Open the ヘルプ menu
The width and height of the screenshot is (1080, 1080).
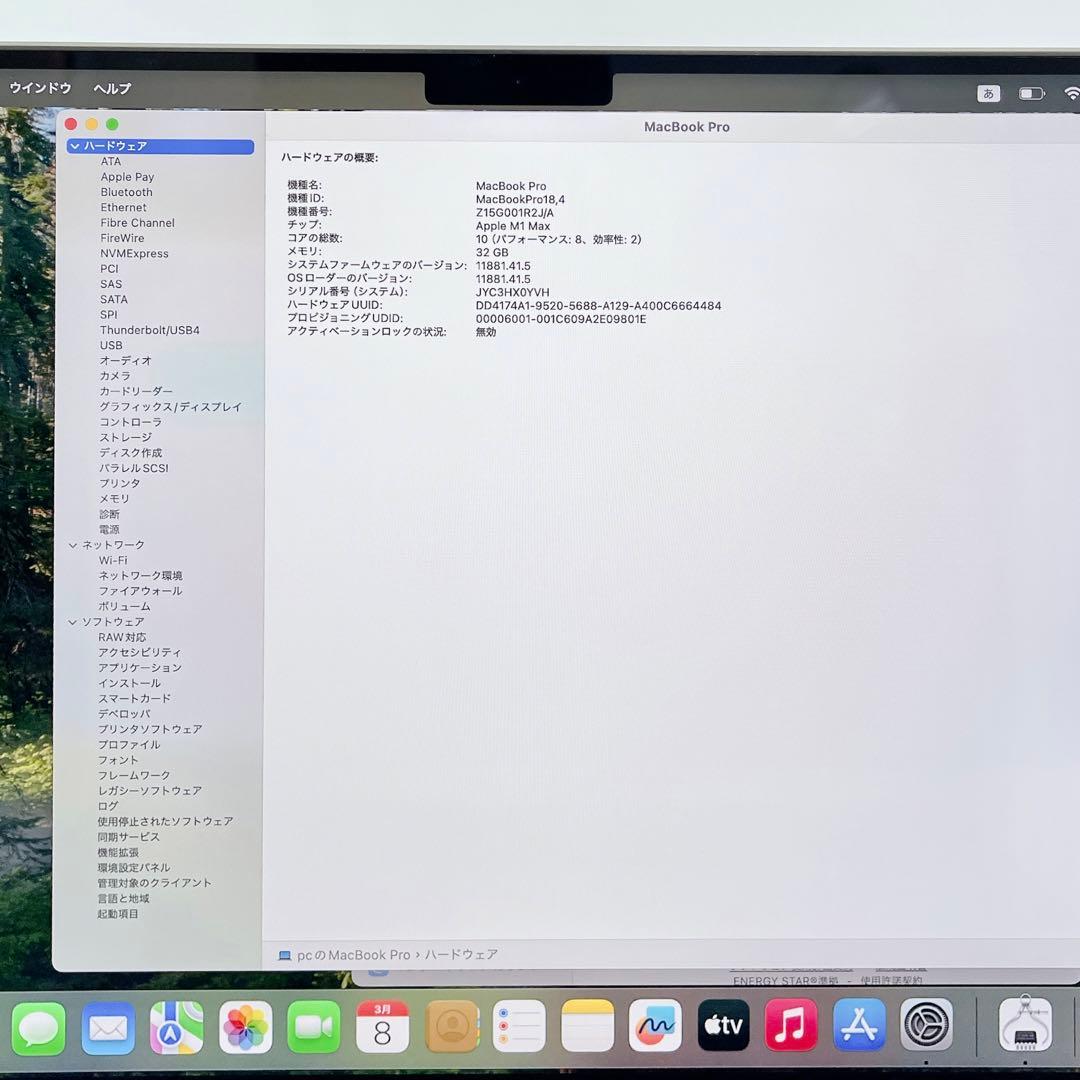point(110,88)
